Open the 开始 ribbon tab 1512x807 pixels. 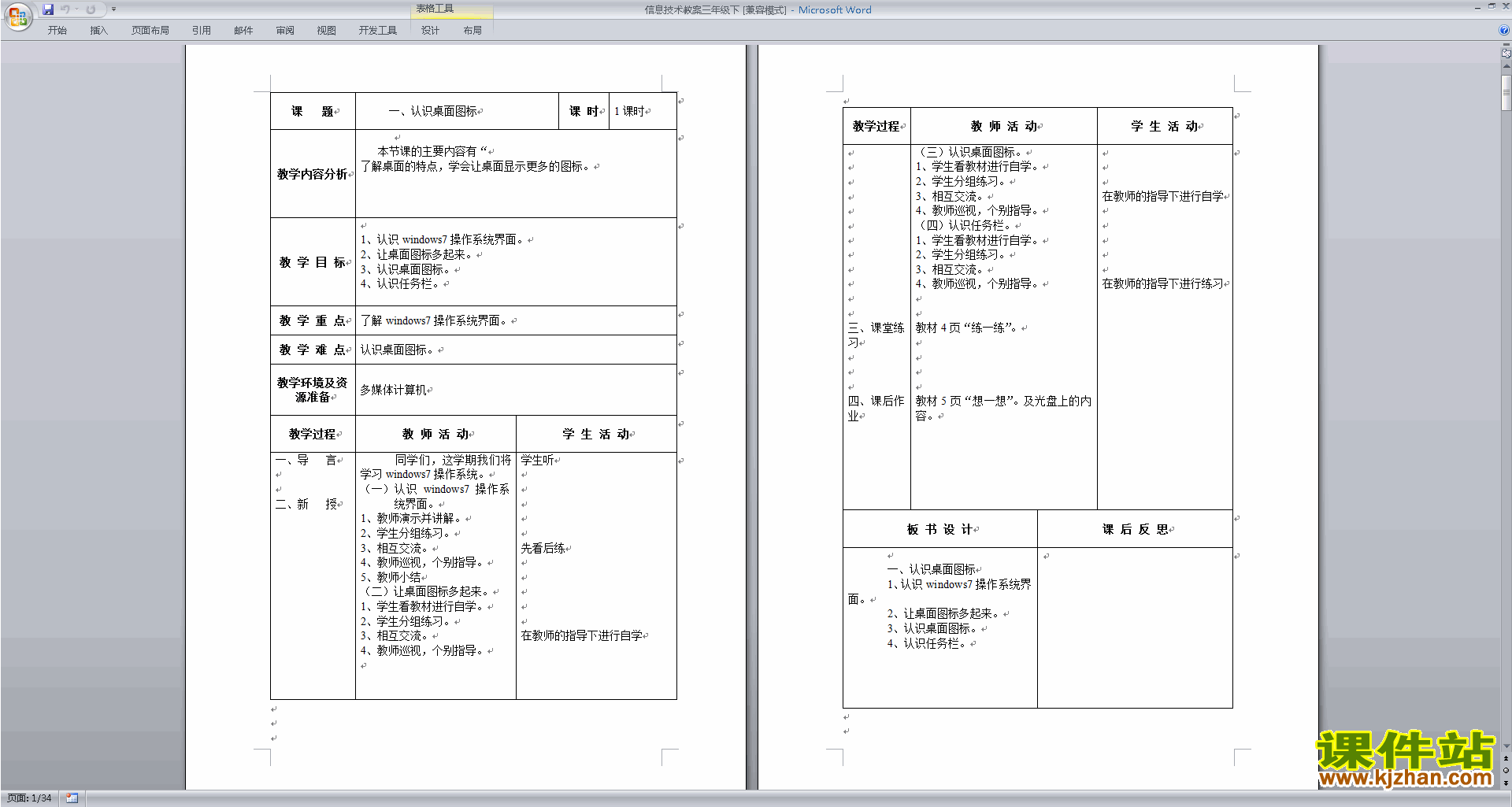tap(57, 31)
